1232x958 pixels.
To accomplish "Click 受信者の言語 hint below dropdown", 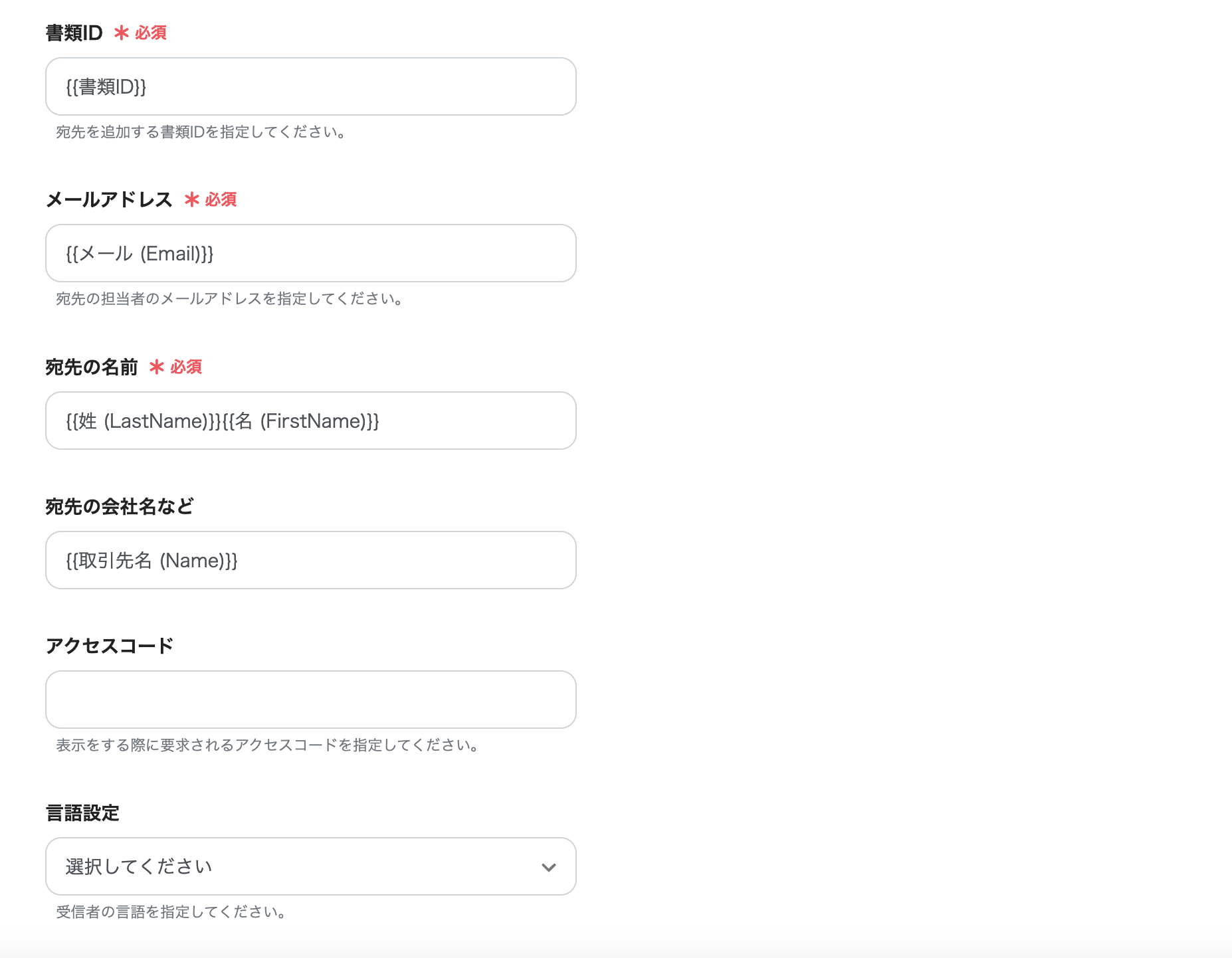I will click(171, 911).
